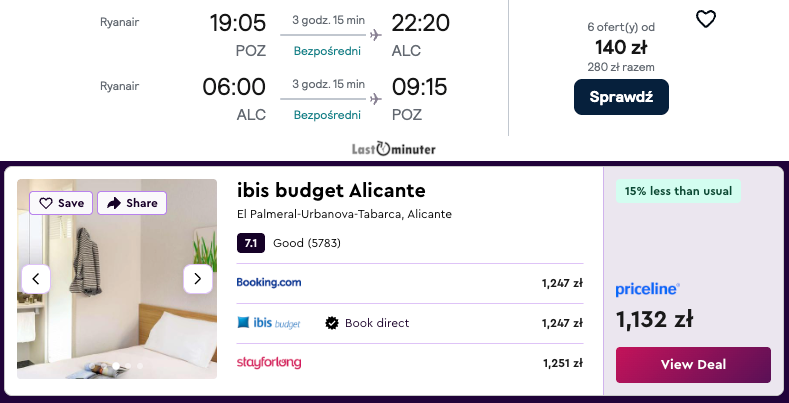Advance to next hotel photo
This screenshot has height=403, width=789.
pos(198,279)
